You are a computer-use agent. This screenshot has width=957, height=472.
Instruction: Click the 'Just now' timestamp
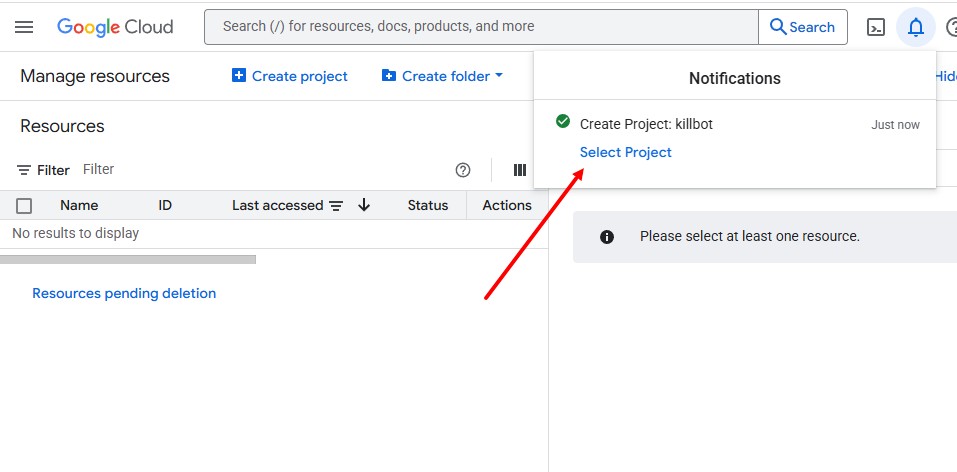point(895,125)
